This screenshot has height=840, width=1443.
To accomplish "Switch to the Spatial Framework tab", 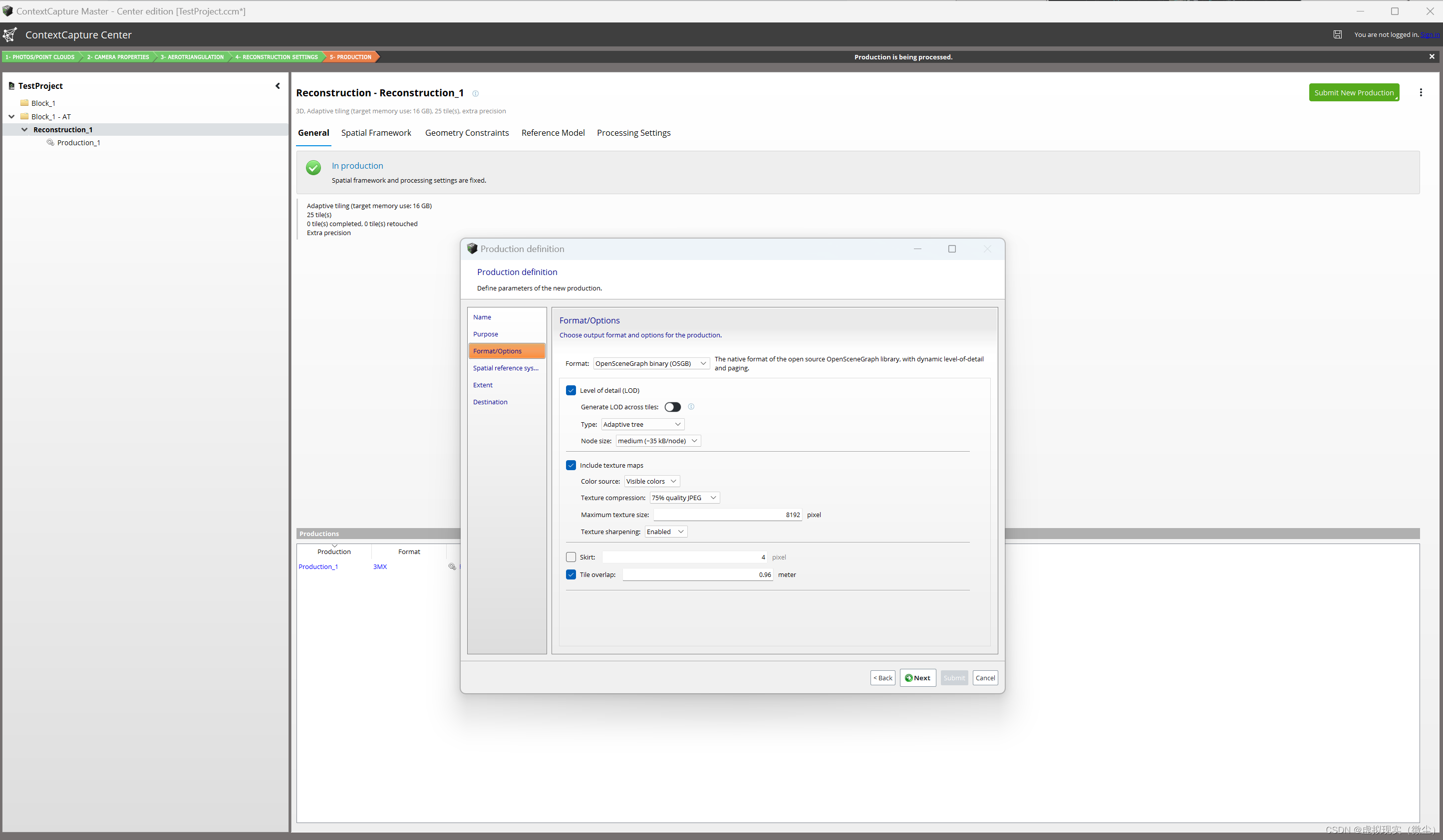I will (376, 133).
